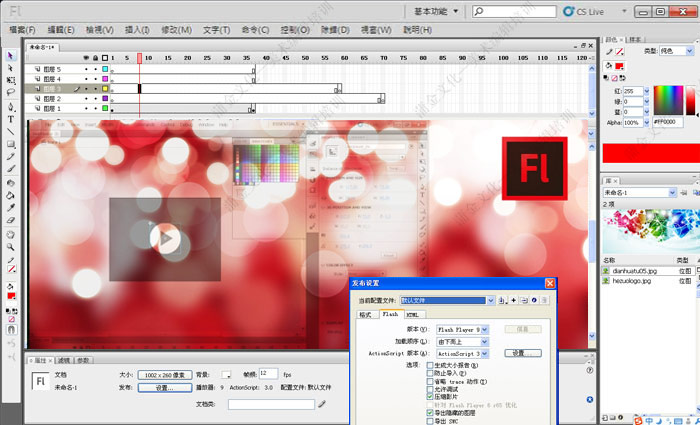Click the 设置... publish button in properties
Viewport: 700px width, 425px height.
click(x=165, y=388)
